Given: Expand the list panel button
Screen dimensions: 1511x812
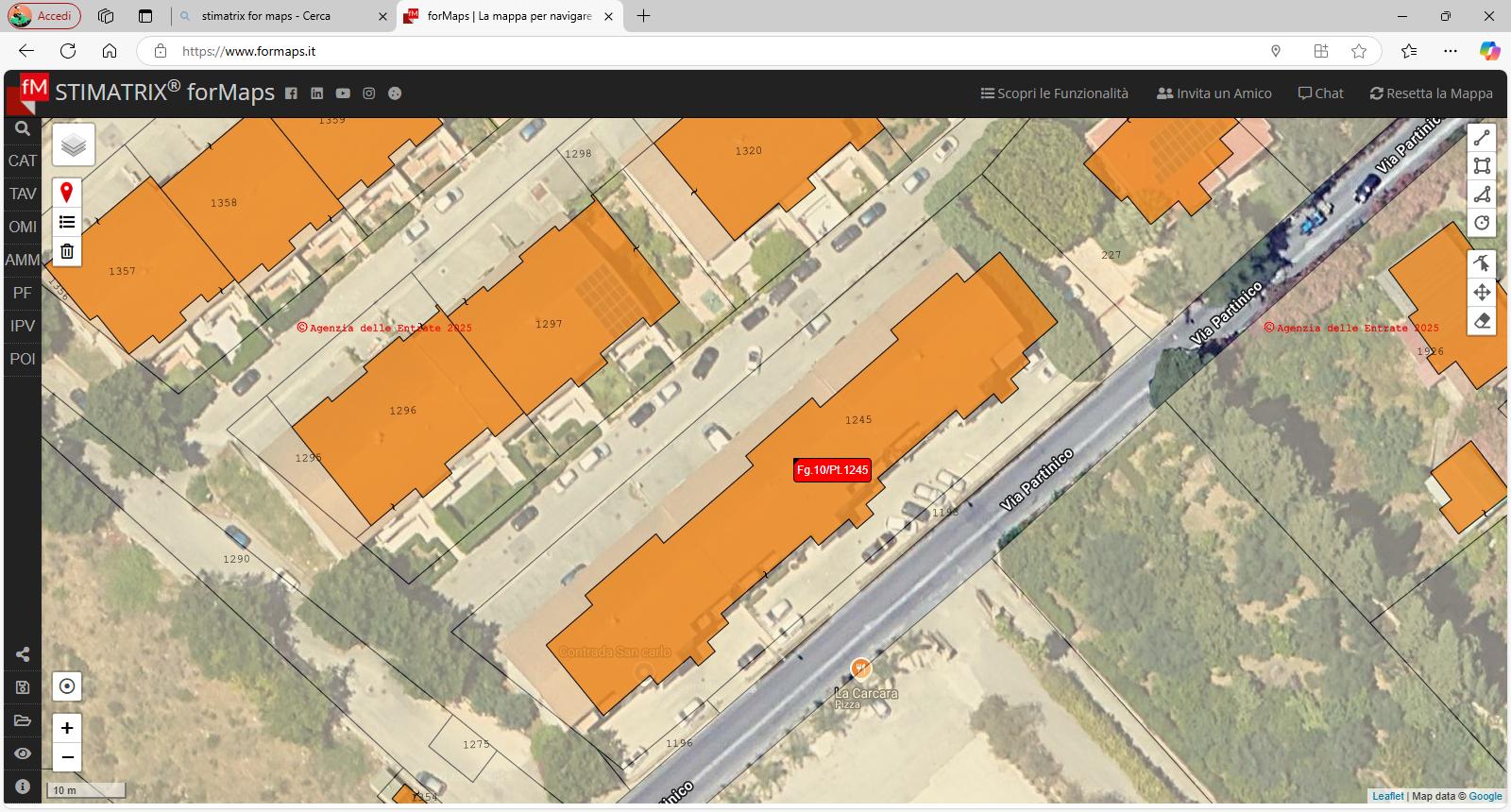Looking at the screenshot, I should 67,222.
